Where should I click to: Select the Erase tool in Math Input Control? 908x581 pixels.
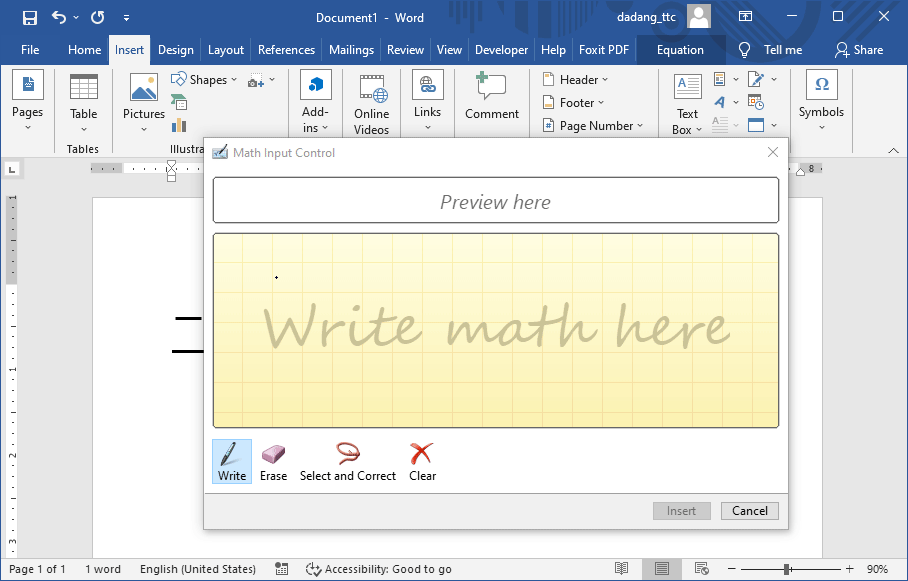[273, 461]
